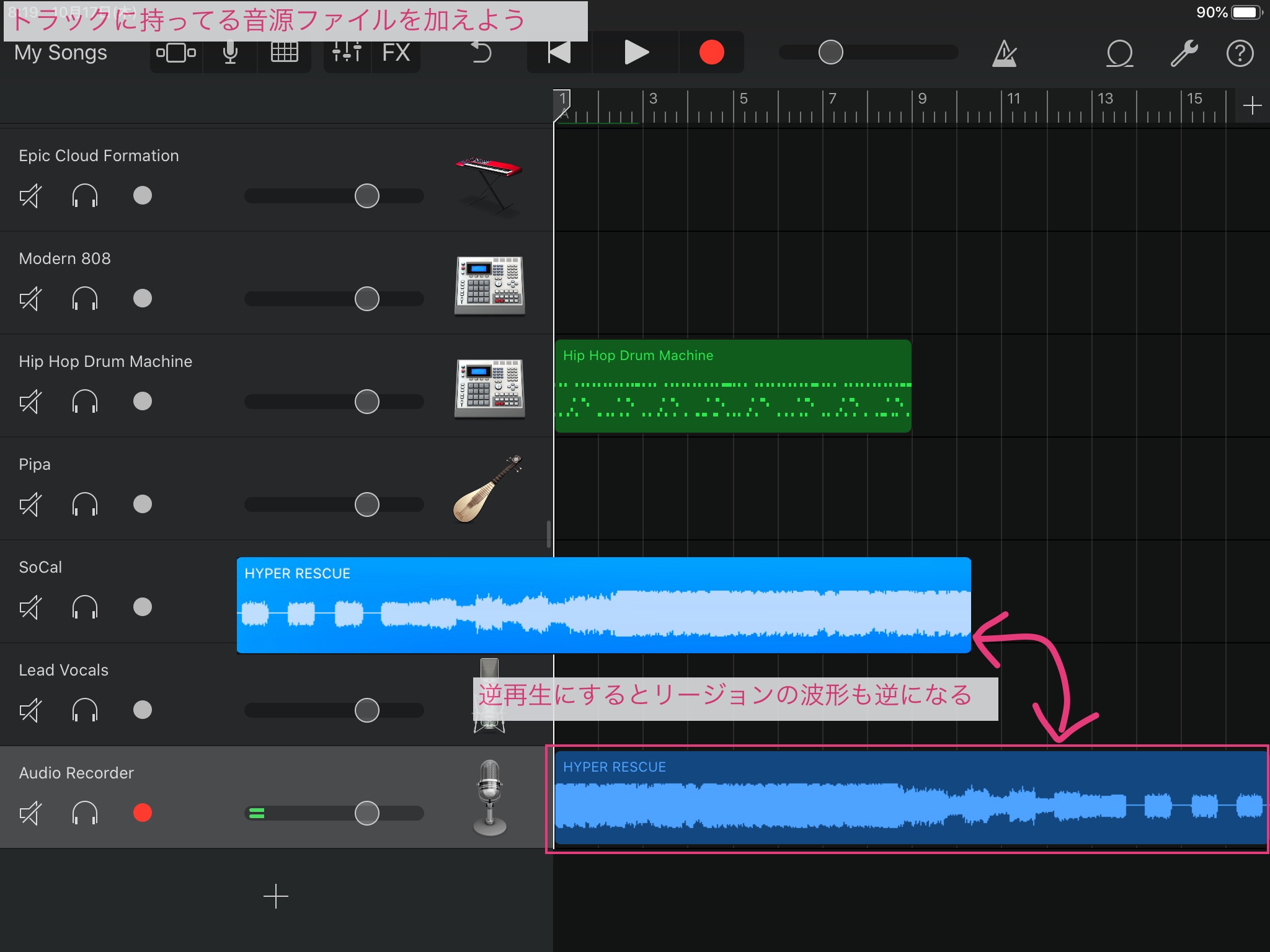Solo the Epic Cloud Formation track
The height and width of the screenshot is (952, 1270).
click(x=85, y=196)
